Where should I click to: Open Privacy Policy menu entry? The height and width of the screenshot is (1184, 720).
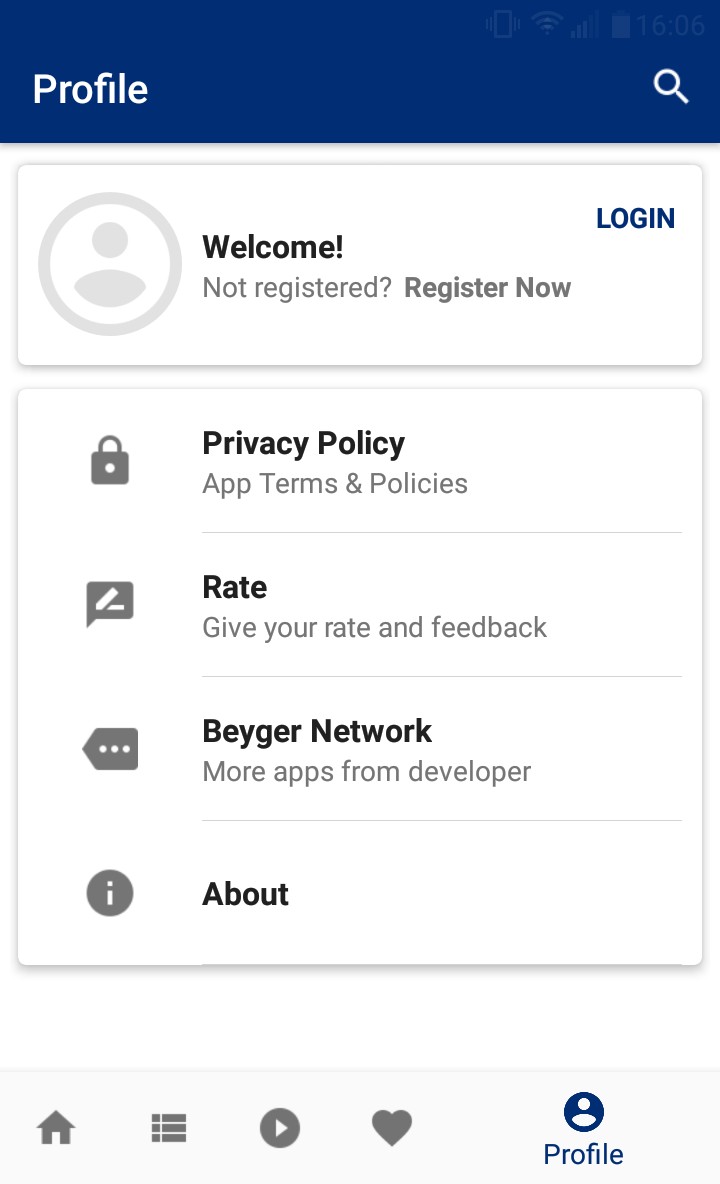tap(304, 443)
